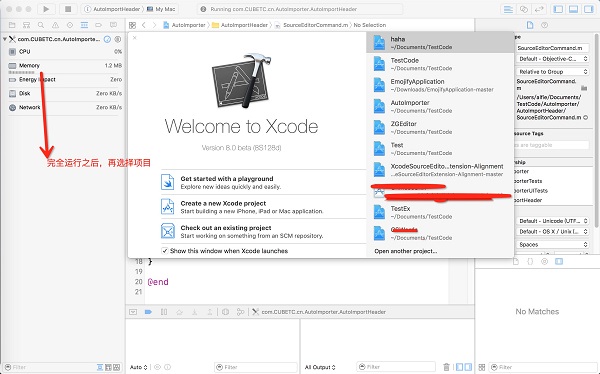The width and height of the screenshot is (600, 374).
Task: Select the standard editor mode
Action: pos(508,9)
